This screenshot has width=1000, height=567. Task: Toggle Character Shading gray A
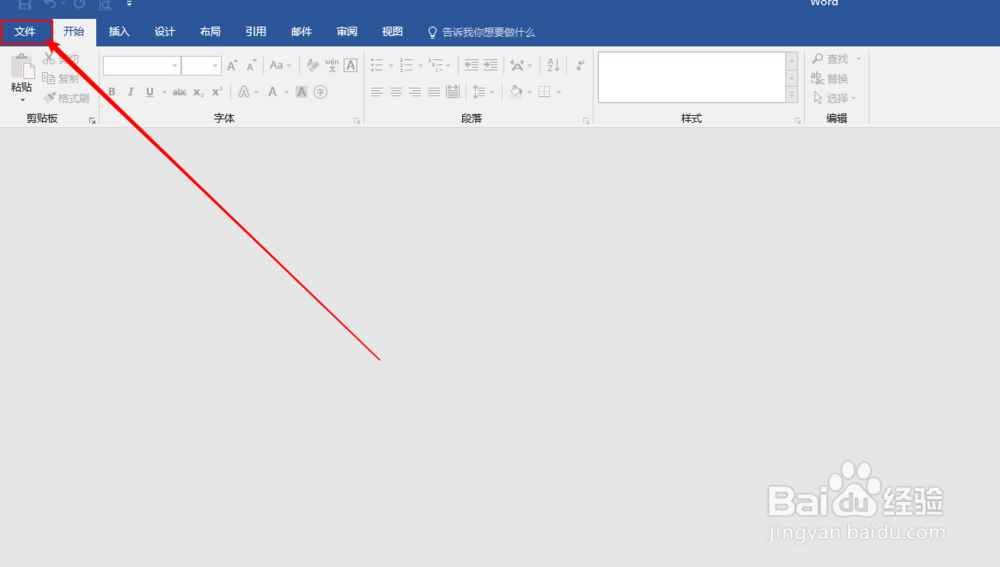302,92
